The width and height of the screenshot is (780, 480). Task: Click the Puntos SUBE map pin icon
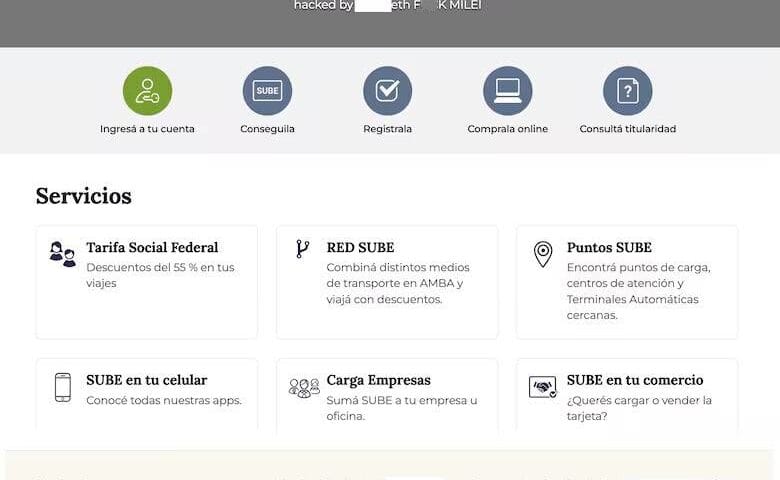tap(542, 254)
